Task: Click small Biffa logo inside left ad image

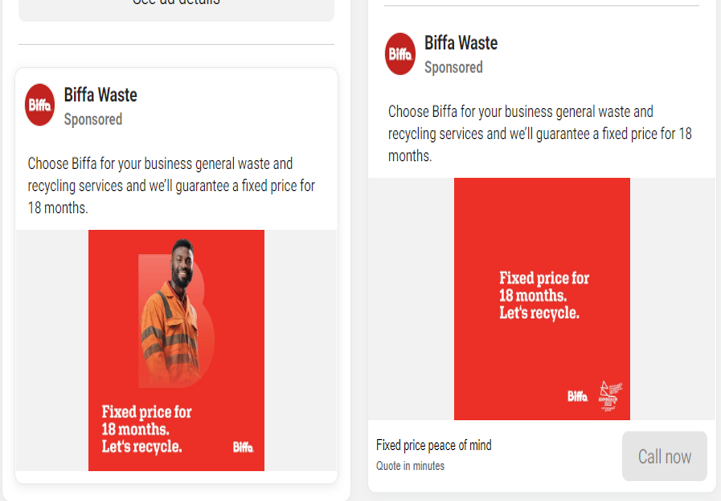Action: tap(243, 447)
